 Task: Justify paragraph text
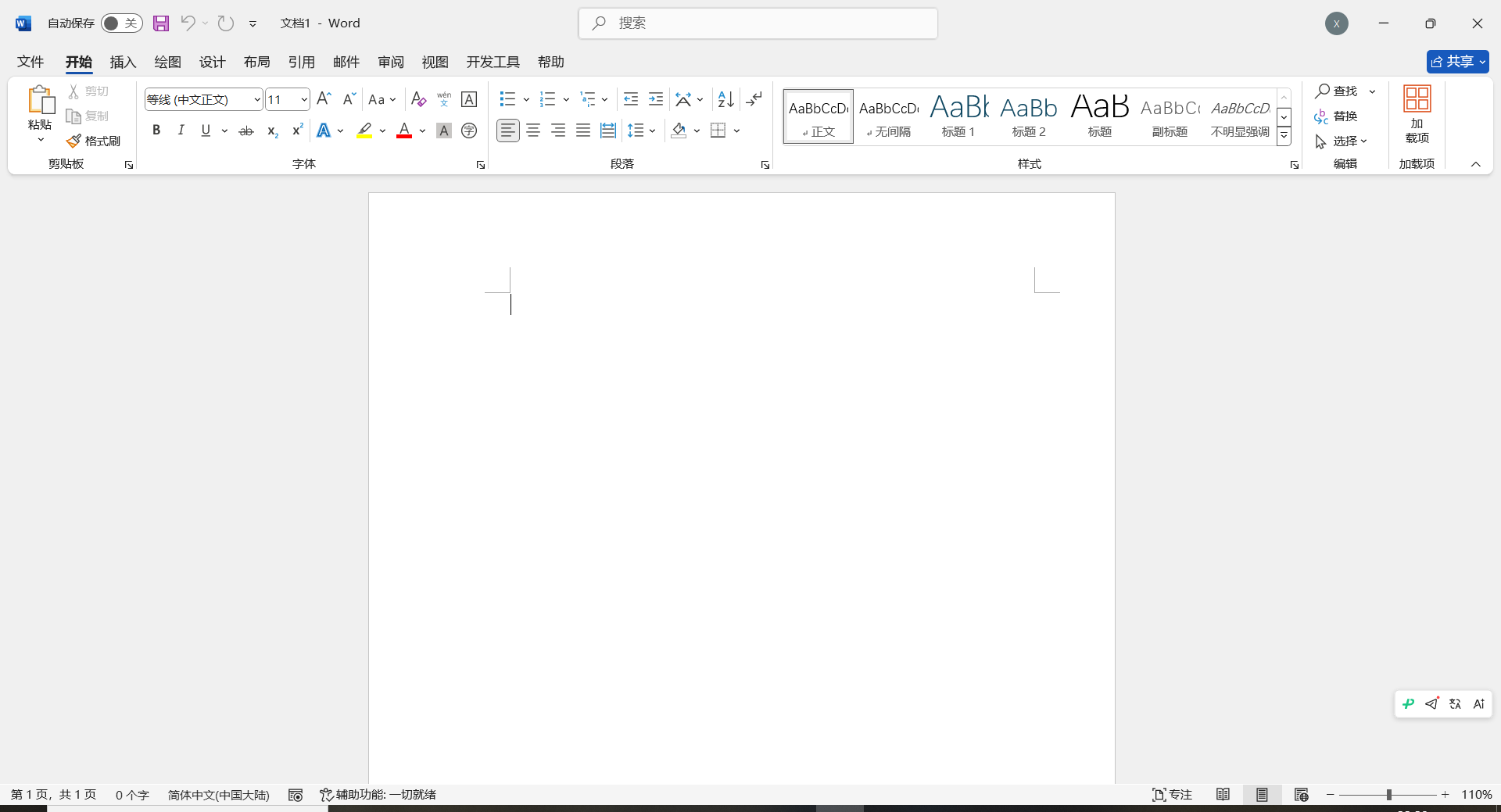coord(583,131)
